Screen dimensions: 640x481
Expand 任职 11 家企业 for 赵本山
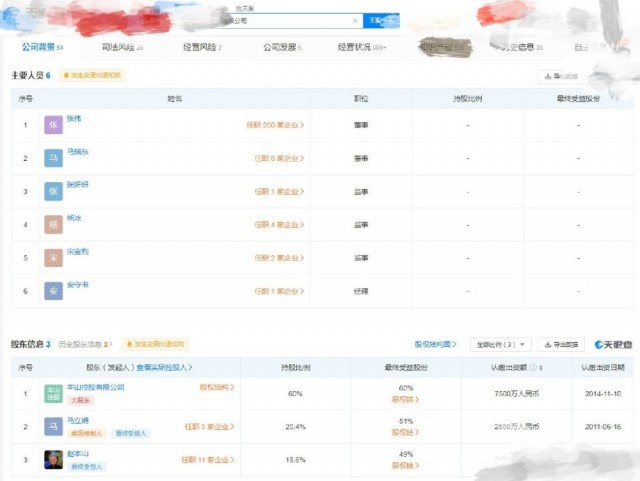click(208, 460)
